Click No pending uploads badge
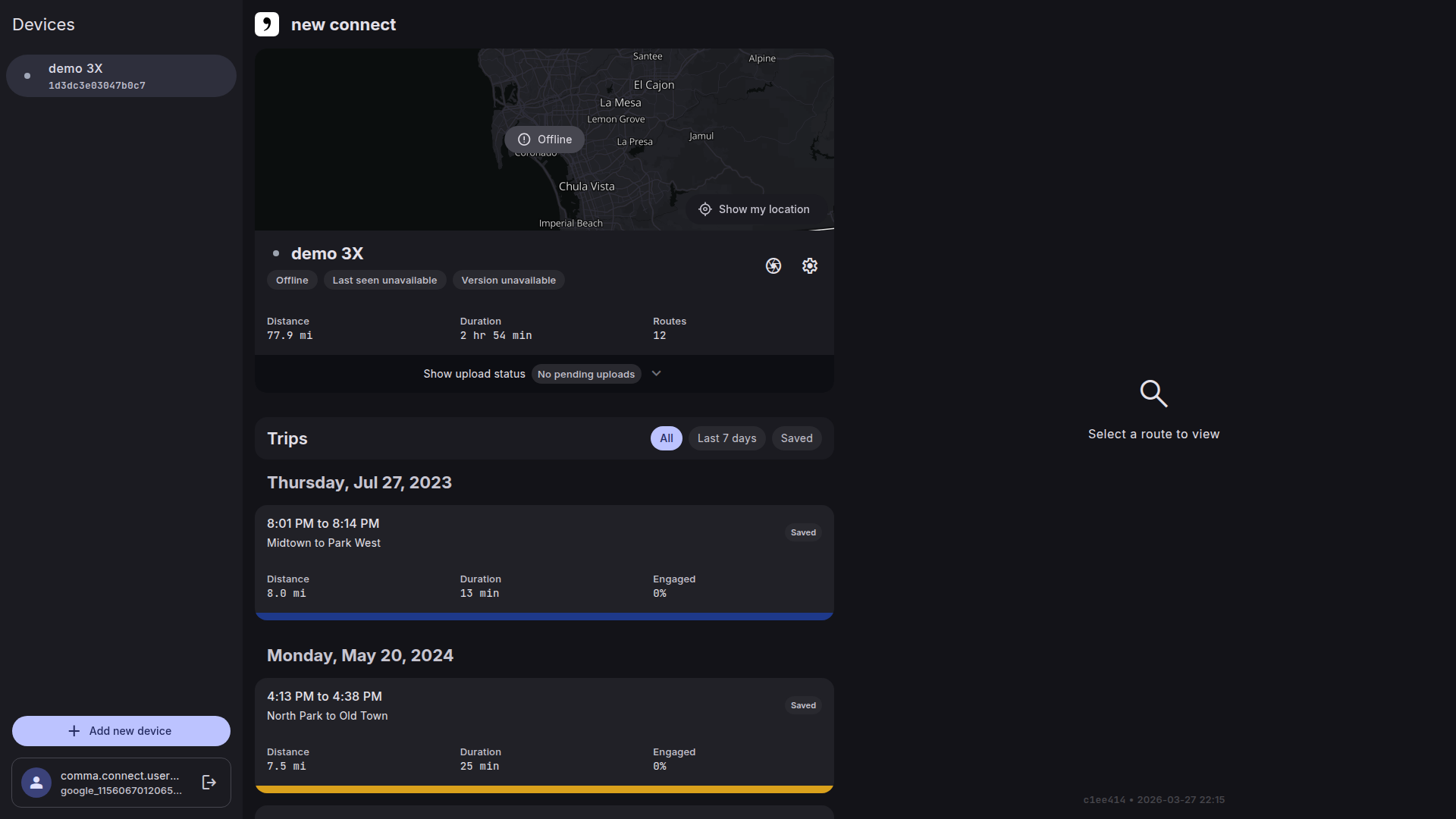This screenshot has width=1456, height=819. coord(585,375)
